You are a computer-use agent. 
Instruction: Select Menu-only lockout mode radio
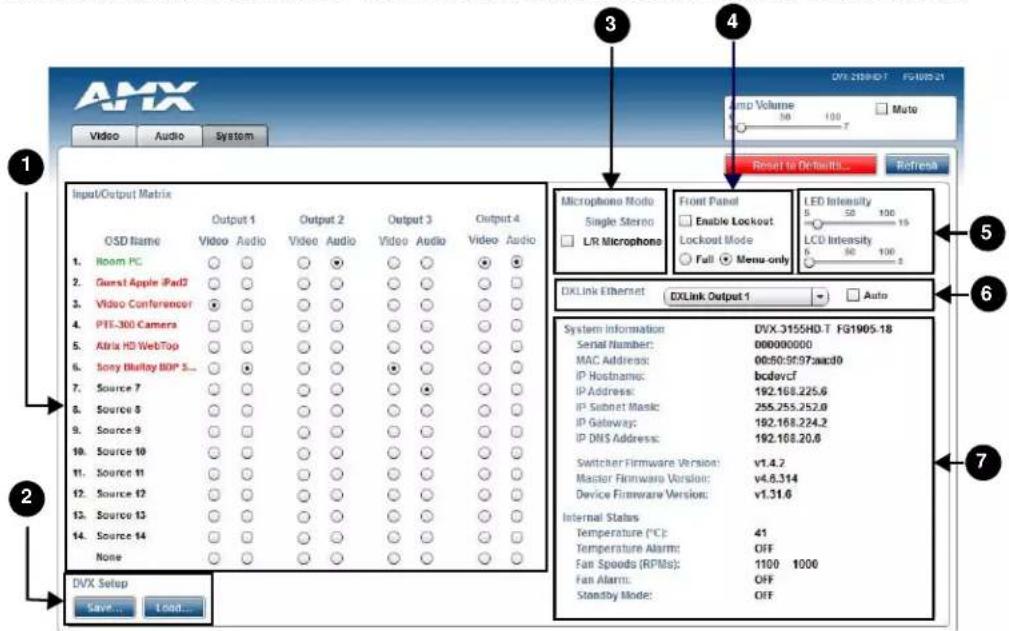click(x=725, y=259)
